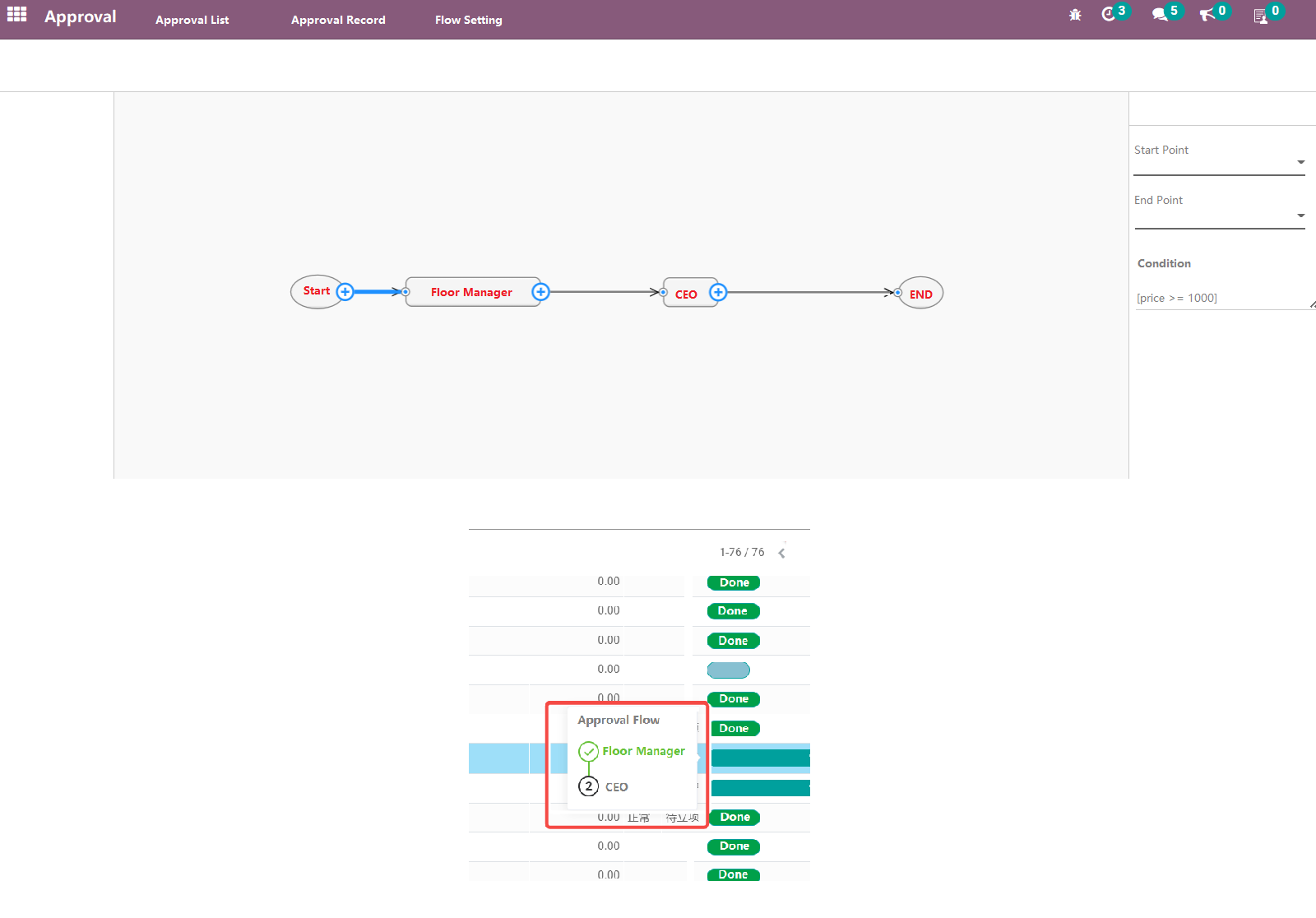Click plus icon on Start node
This screenshot has height=918, width=1316.
(345, 292)
